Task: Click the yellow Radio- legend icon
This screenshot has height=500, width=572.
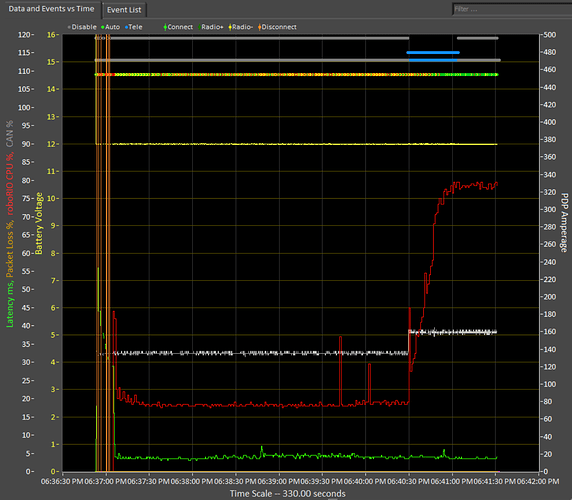Action: [x=230, y=27]
